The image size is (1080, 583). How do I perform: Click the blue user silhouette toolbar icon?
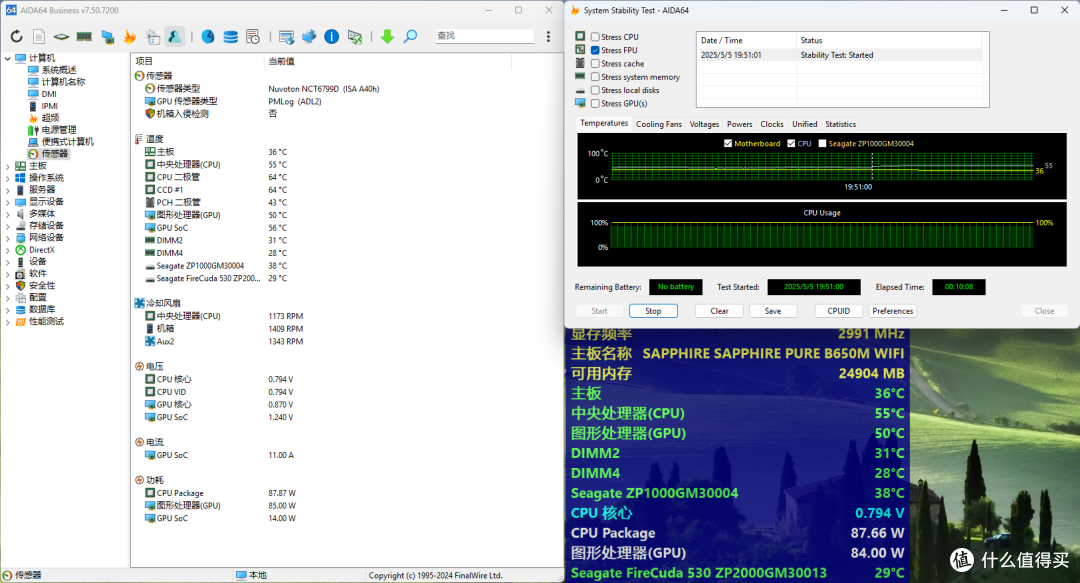click(175, 37)
